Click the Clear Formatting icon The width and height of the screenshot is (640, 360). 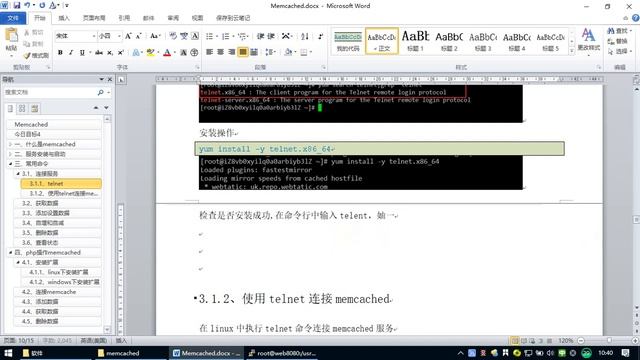coord(173,36)
